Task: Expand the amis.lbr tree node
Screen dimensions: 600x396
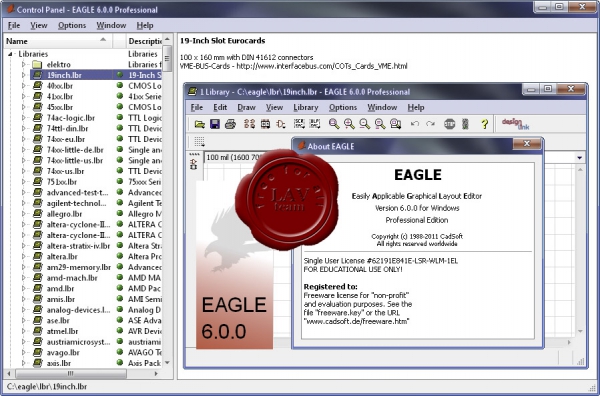Action: tap(23, 299)
